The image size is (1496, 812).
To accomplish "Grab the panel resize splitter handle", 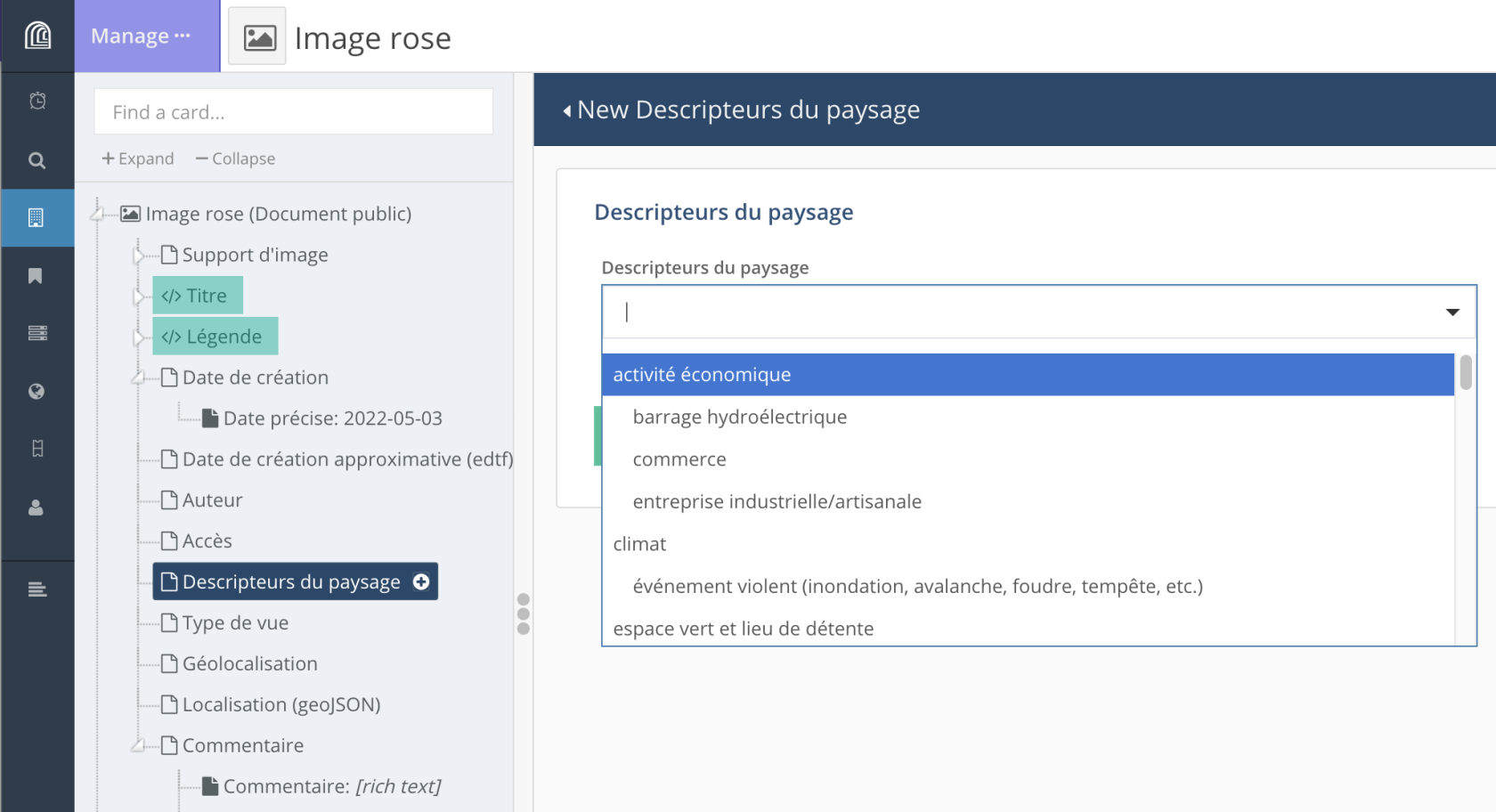I will click(x=524, y=613).
